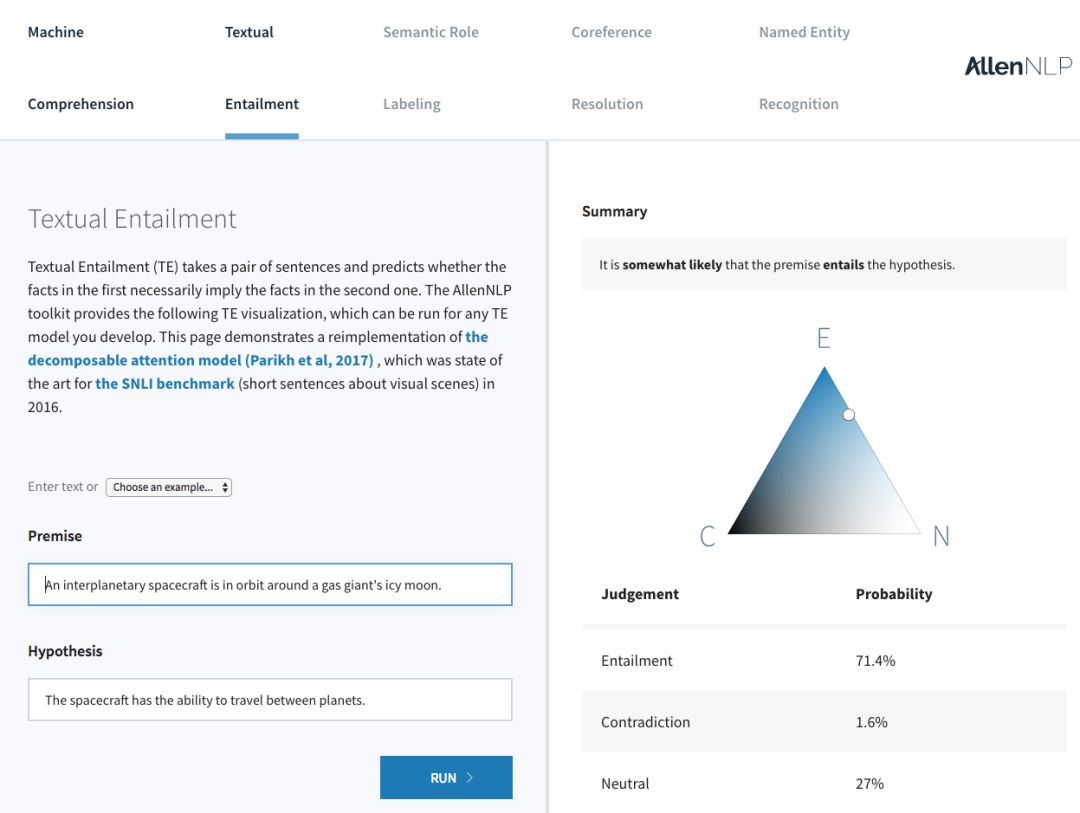
Task: Follow the SNLI benchmark link
Action: point(165,383)
